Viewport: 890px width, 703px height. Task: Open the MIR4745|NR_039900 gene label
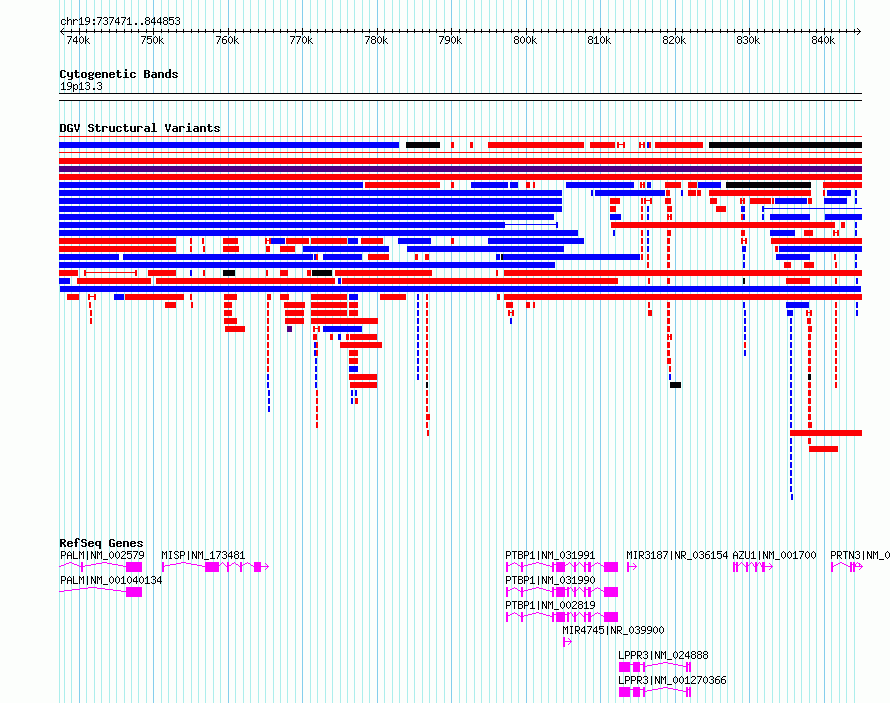(x=613, y=630)
